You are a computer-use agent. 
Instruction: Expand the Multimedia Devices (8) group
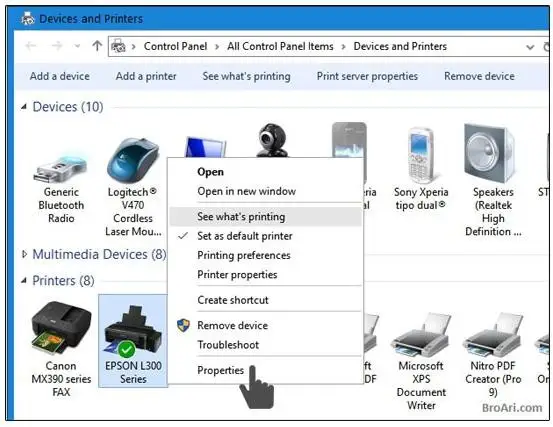(24, 254)
